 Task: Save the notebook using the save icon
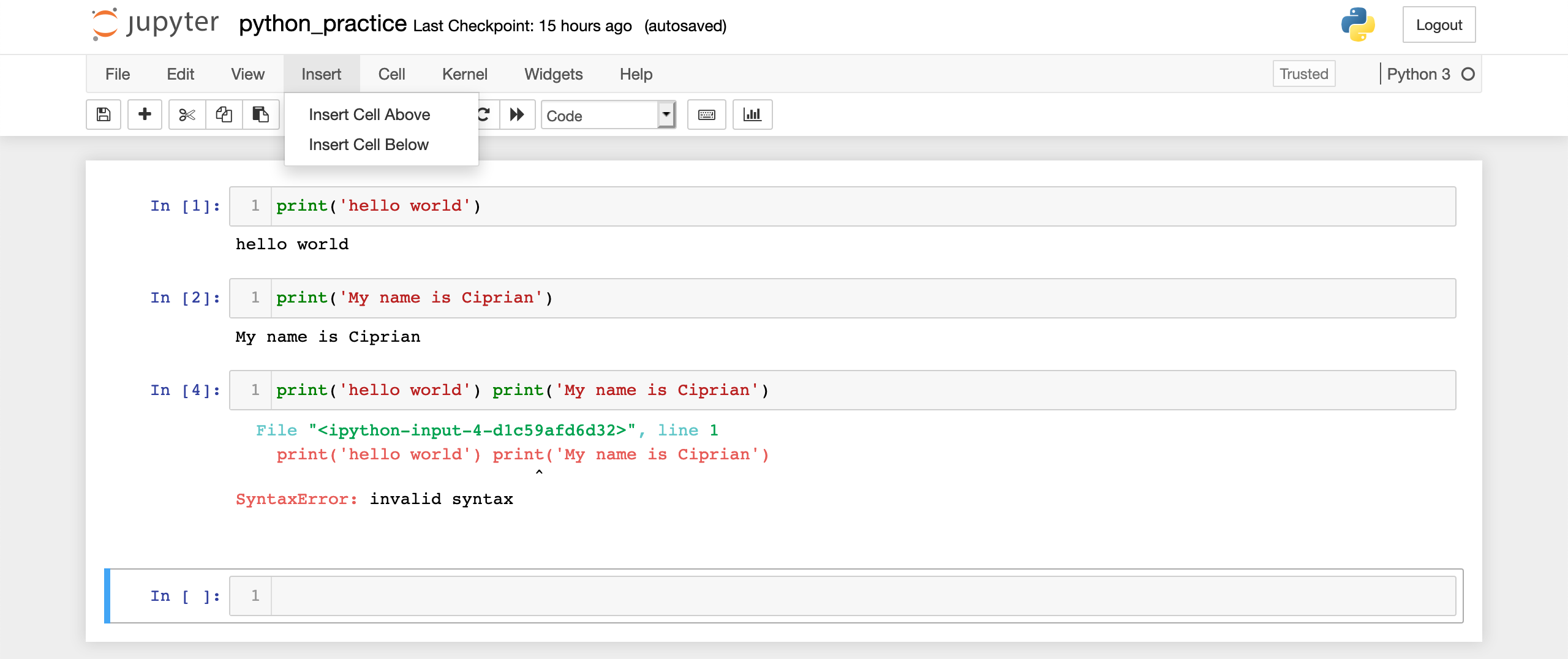(x=104, y=115)
